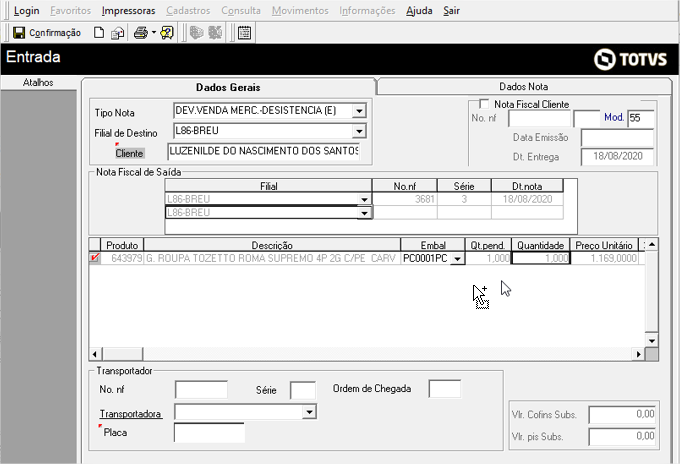Click the Dt. Entrega date field
The image size is (680, 464).
(617, 157)
